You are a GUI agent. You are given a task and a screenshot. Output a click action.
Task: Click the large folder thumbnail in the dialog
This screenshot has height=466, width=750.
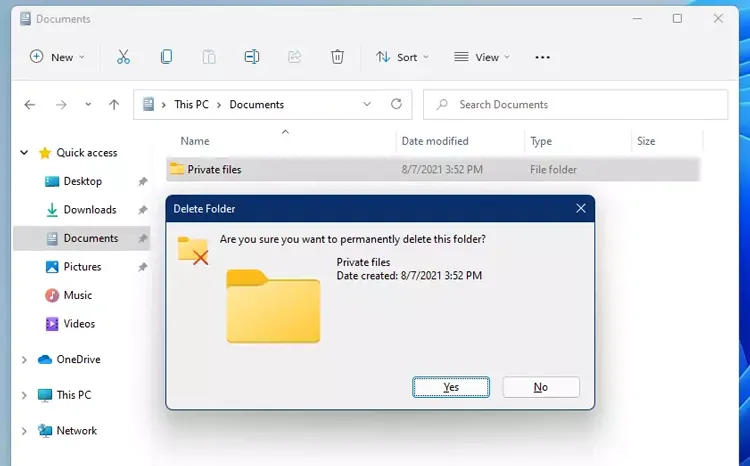click(273, 306)
